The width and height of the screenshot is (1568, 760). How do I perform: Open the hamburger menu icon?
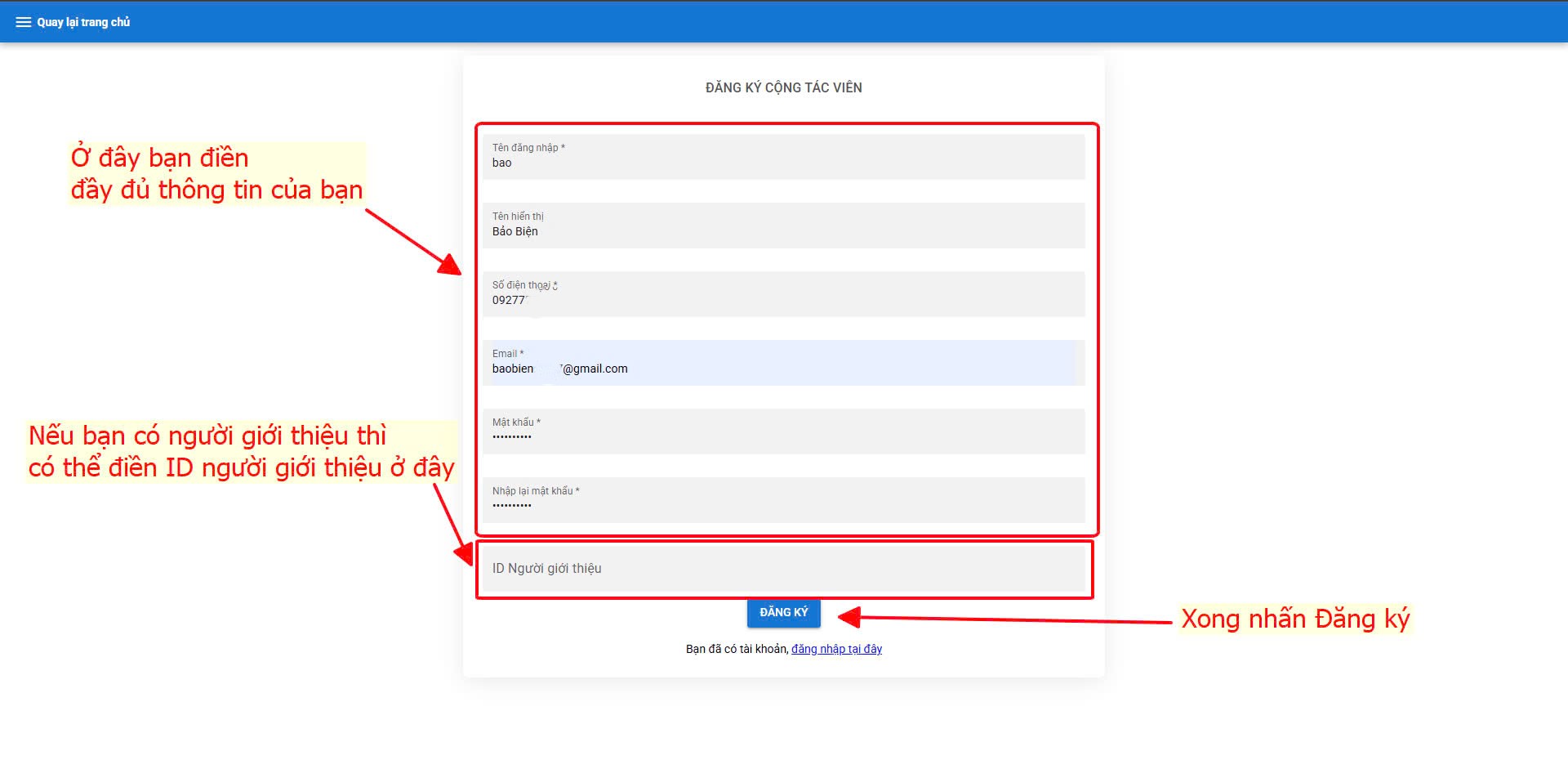(x=23, y=22)
